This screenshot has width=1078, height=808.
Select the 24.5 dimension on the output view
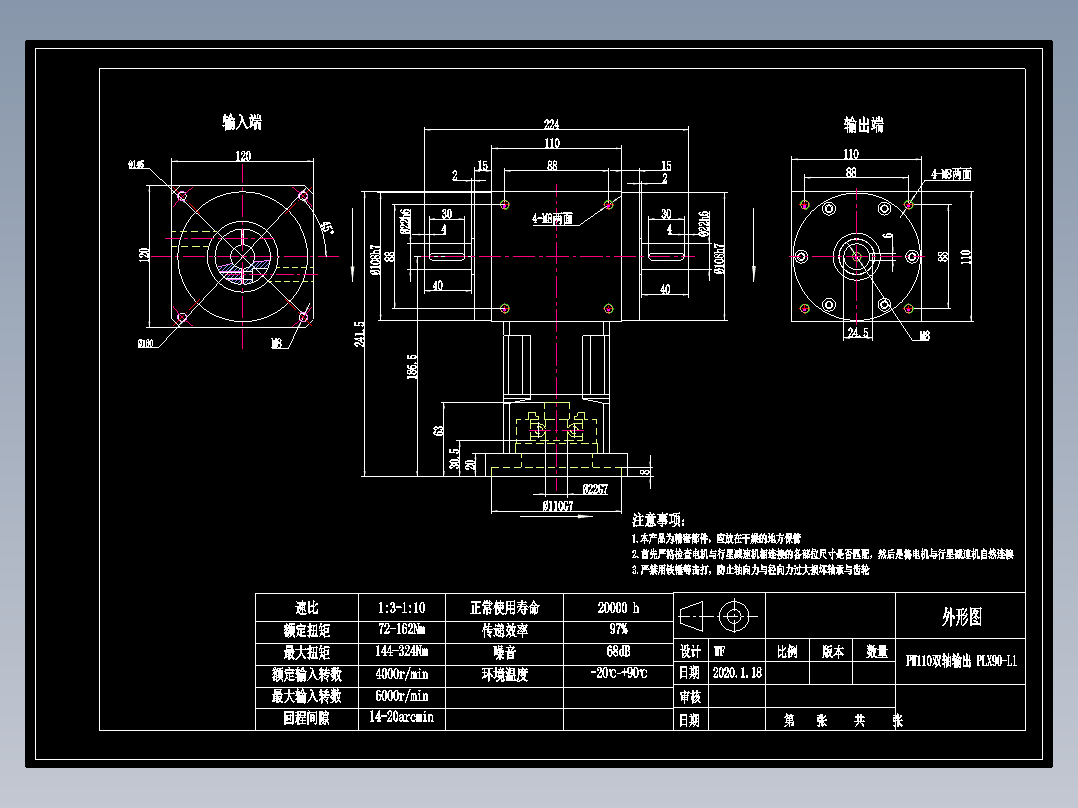857,331
